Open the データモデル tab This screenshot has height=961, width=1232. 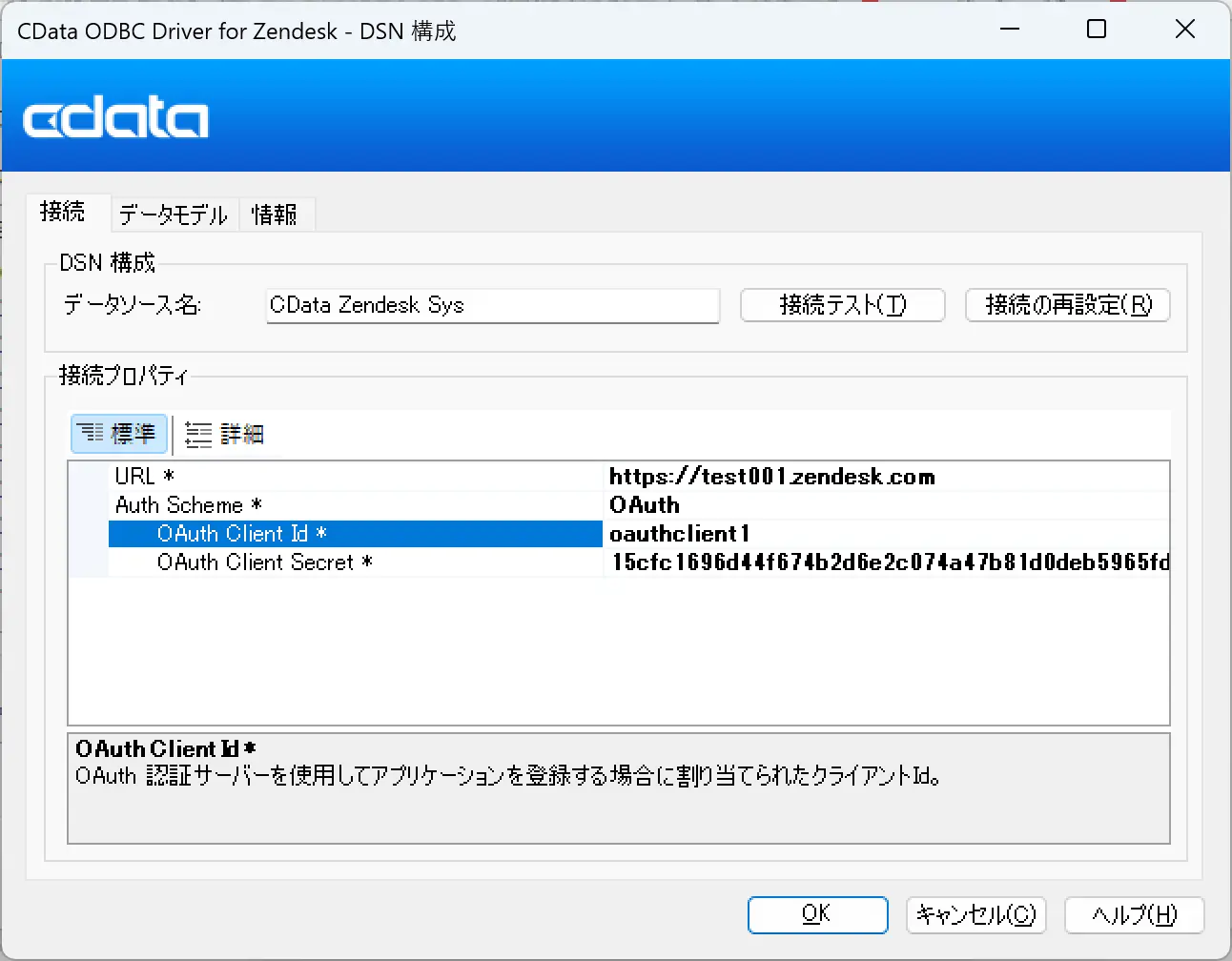pos(174,215)
